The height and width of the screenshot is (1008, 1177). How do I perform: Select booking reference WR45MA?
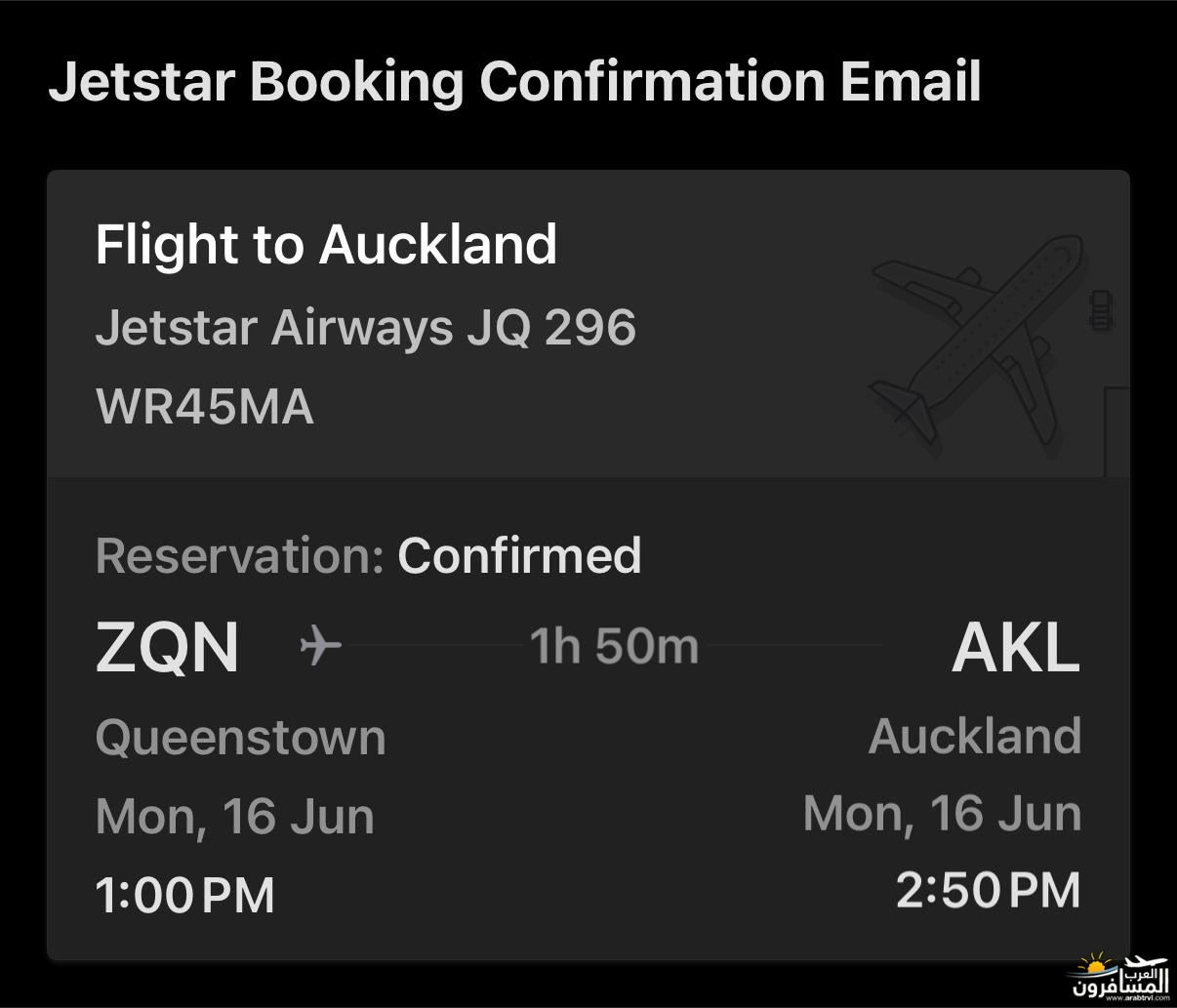click(x=205, y=407)
